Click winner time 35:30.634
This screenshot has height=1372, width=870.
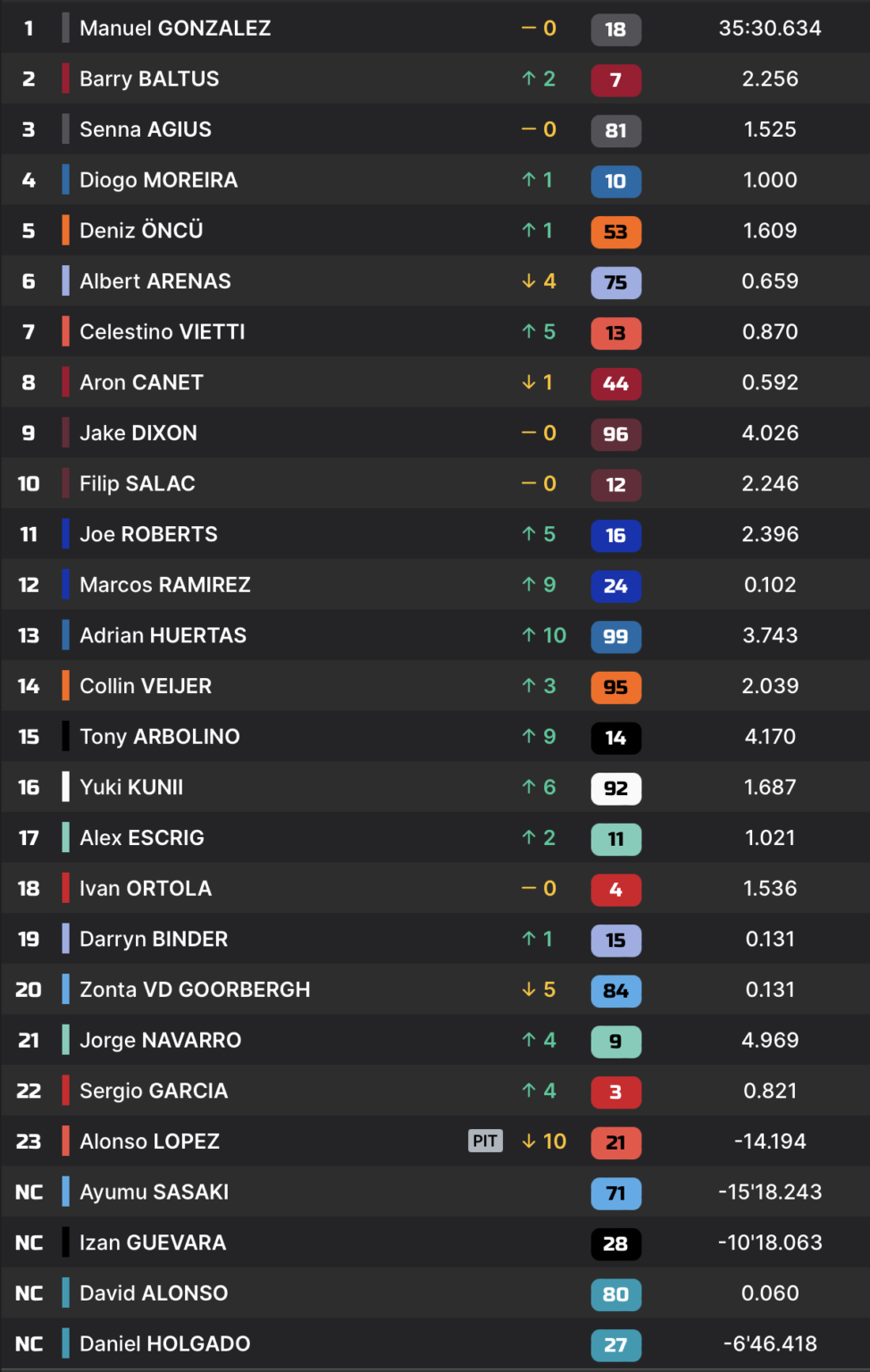coord(770,29)
